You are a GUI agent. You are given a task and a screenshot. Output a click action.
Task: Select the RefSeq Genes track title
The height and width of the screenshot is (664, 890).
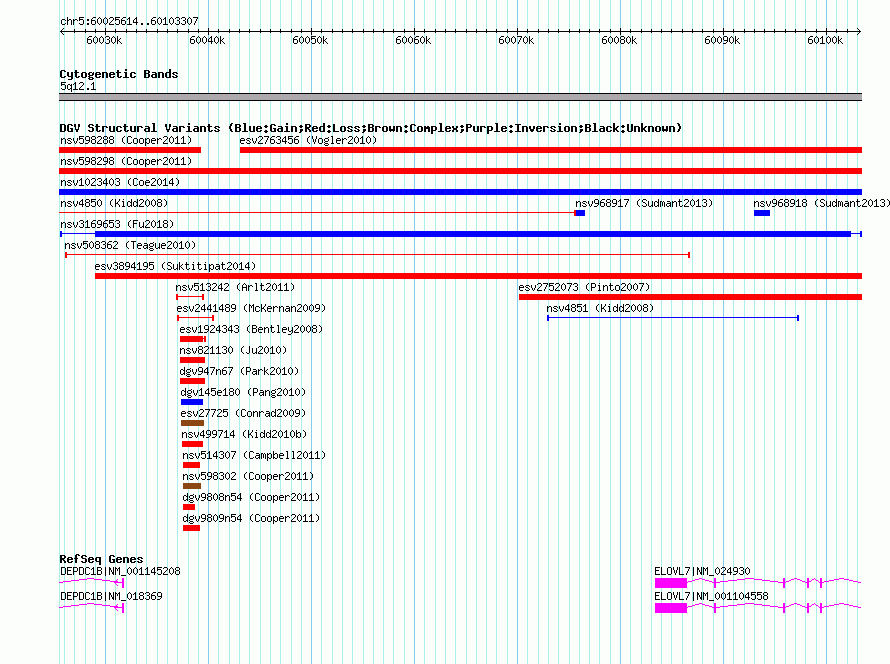[102, 559]
